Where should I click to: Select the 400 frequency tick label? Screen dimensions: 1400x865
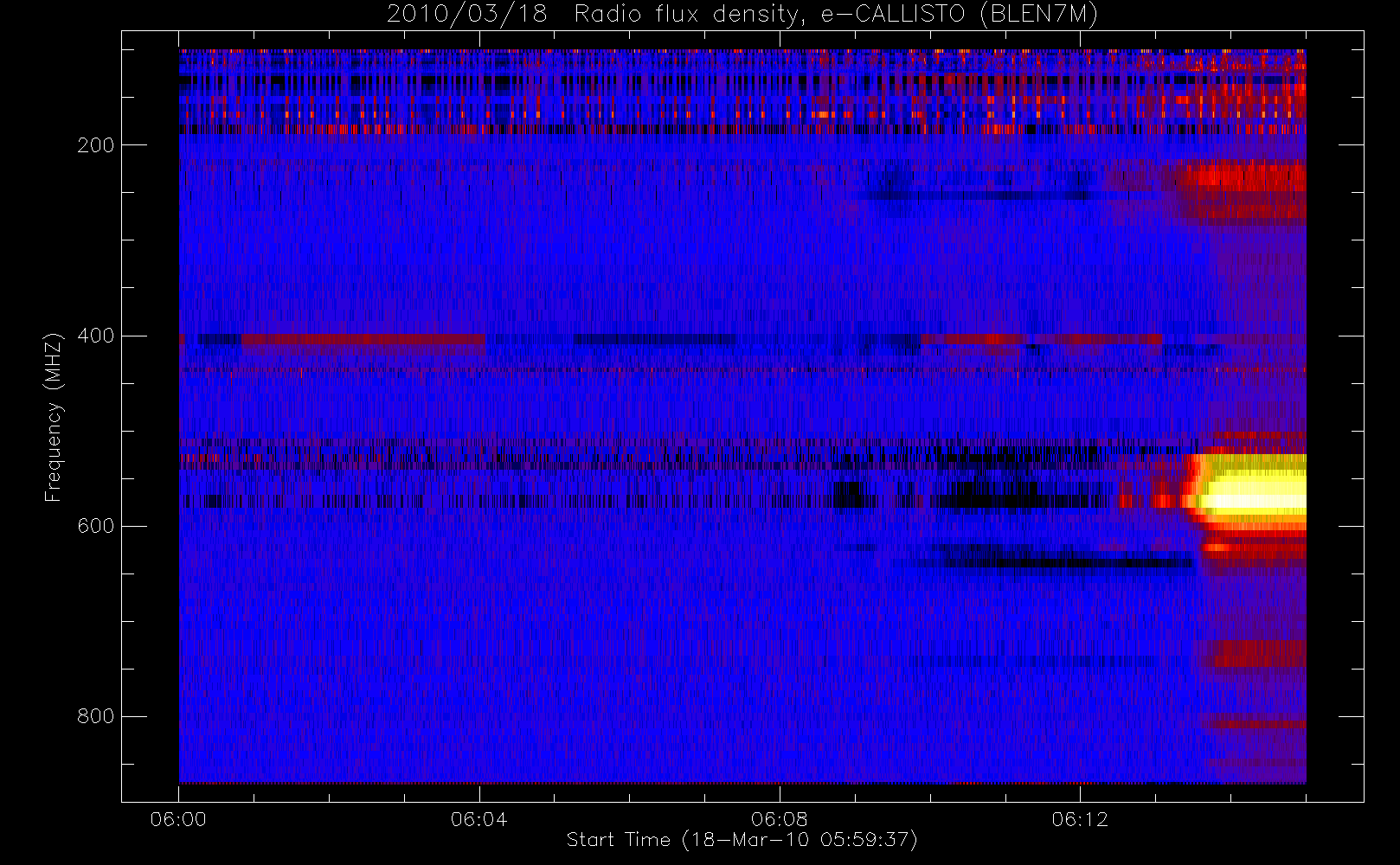pyautogui.click(x=96, y=336)
